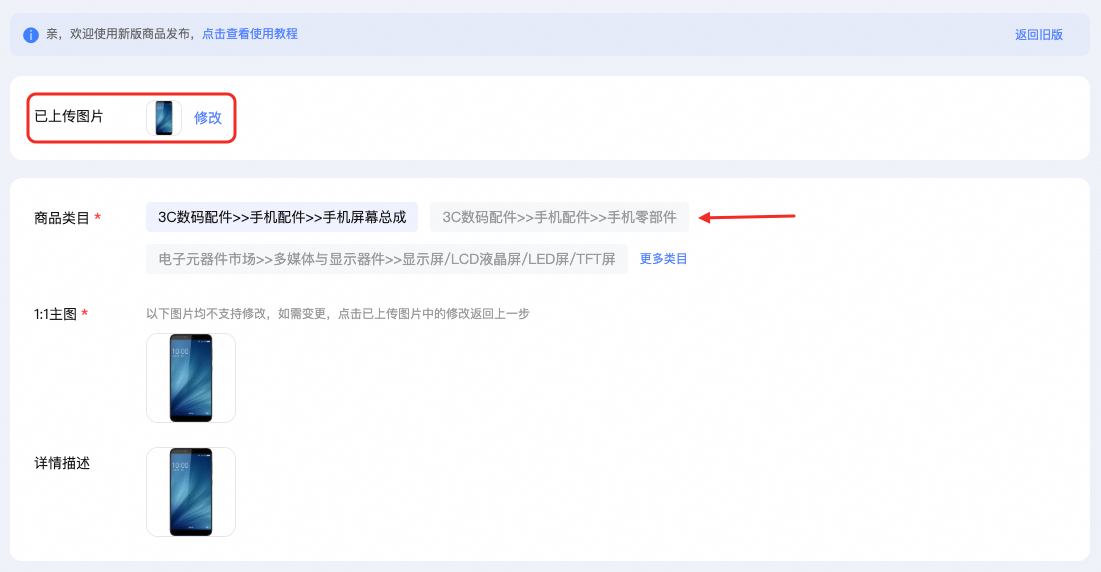Image resolution: width=1101 pixels, height=572 pixels.
Task: Click the hint text 以下图片均不支持修改
Action: [208, 314]
